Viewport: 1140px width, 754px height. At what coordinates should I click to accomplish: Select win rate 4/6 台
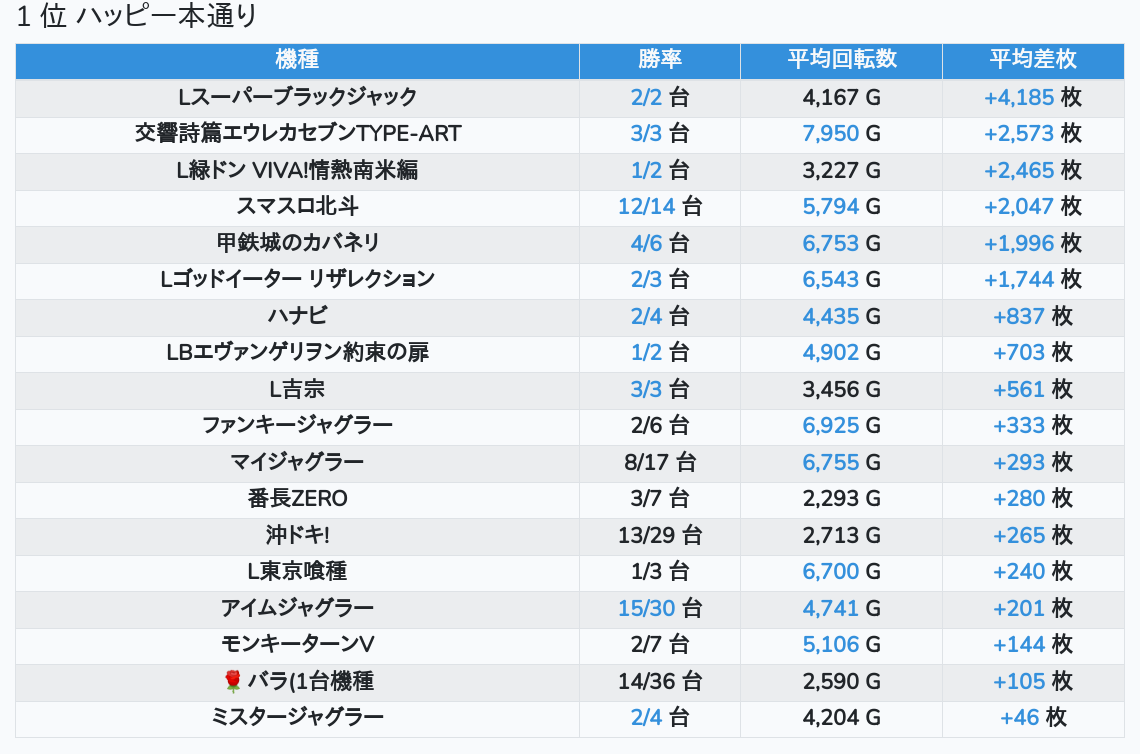[660, 243]
